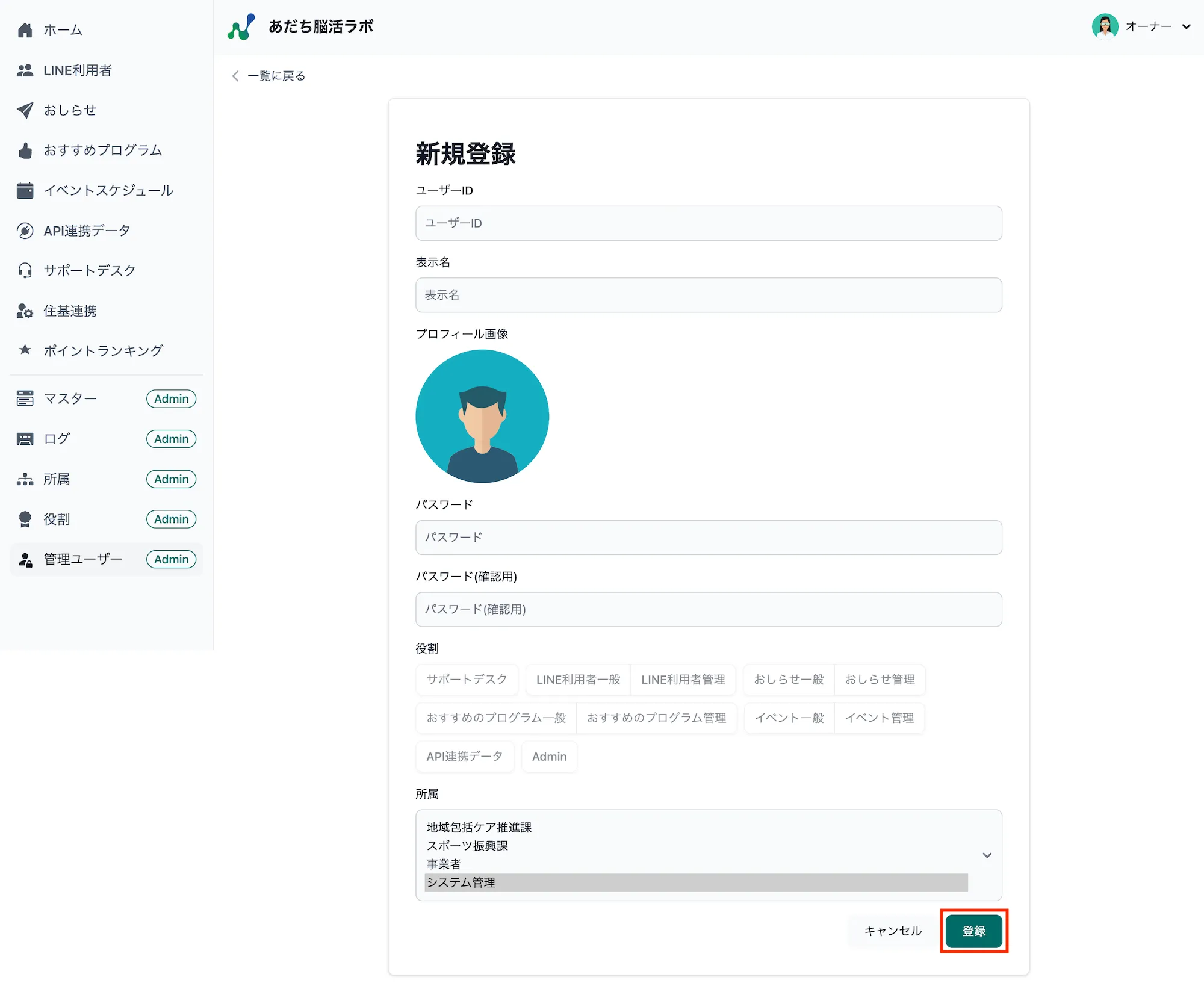Viewport: 1204px width, 989px height.
Task: Focus the 表示名 input field
Action: [x=709, y=295]
